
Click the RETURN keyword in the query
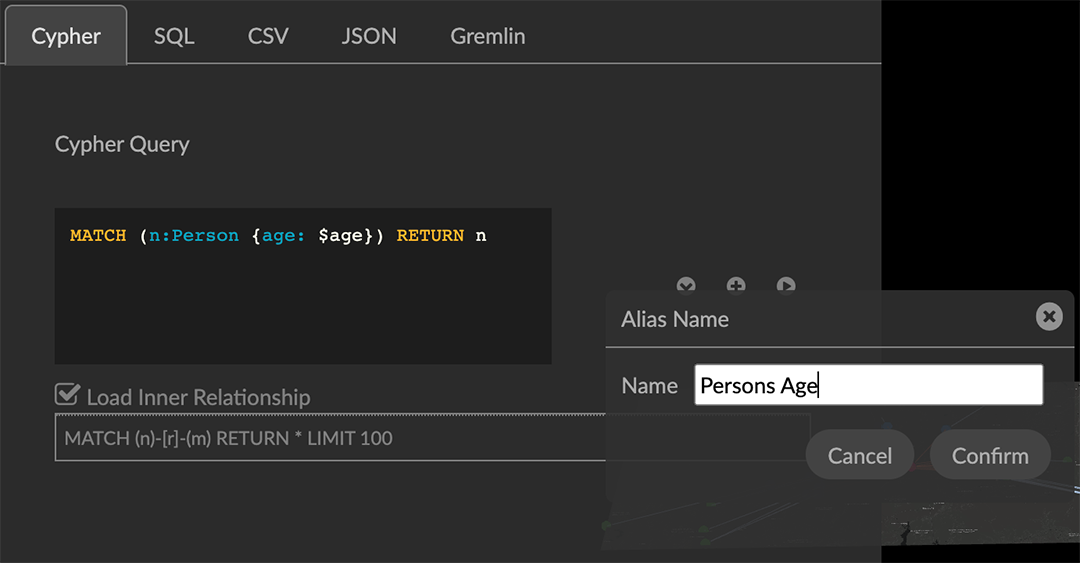[430, 236]
